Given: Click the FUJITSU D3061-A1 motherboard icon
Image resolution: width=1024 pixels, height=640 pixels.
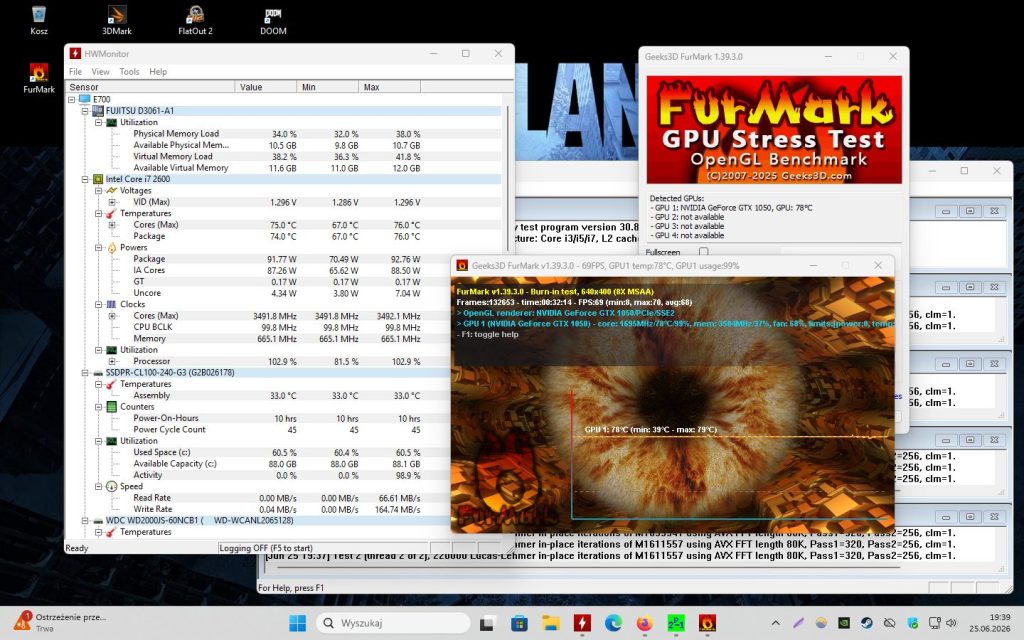Looking at the screenshot, I should 98,111.
